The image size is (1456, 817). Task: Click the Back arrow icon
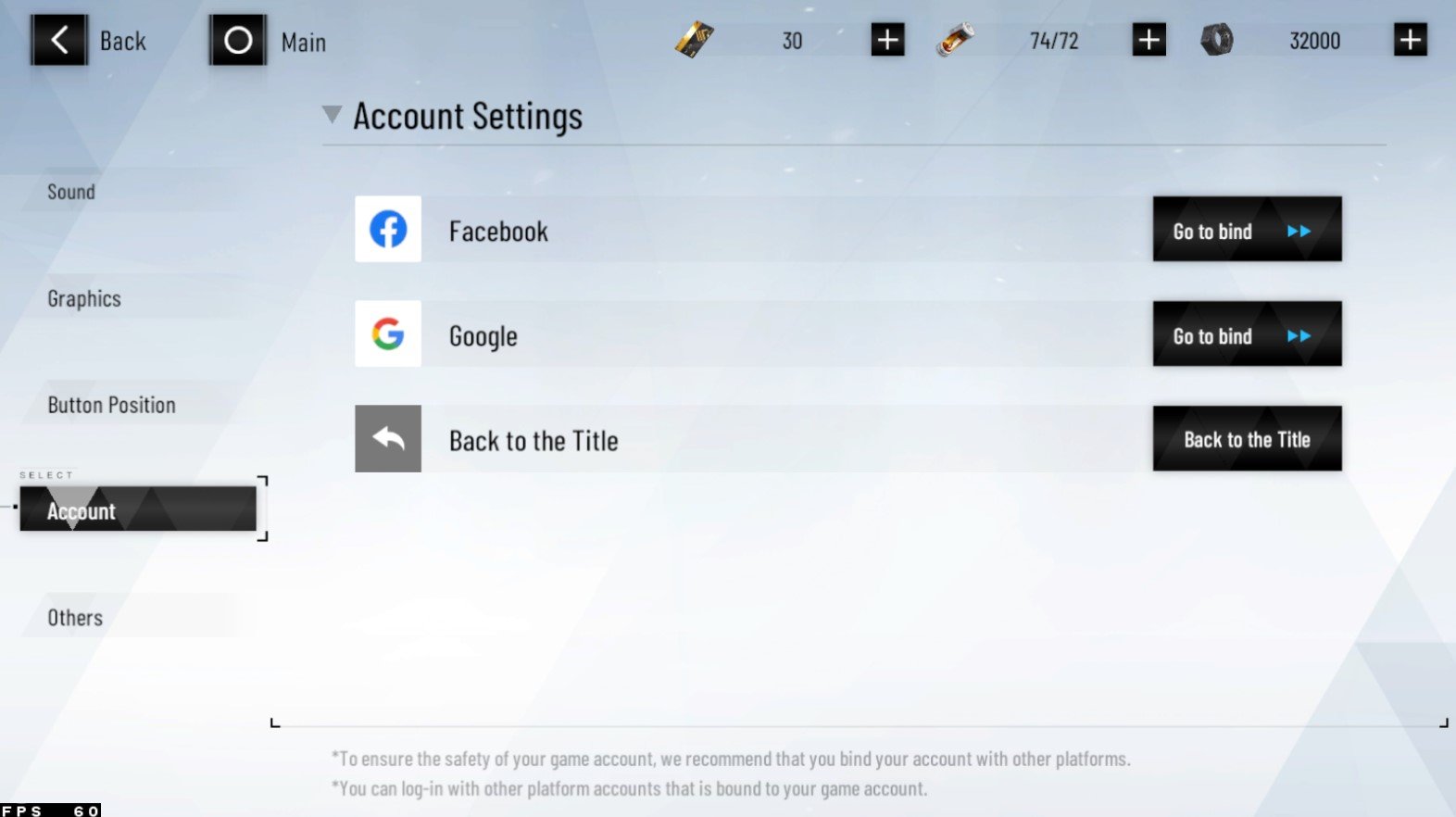(x=59, y=40)
